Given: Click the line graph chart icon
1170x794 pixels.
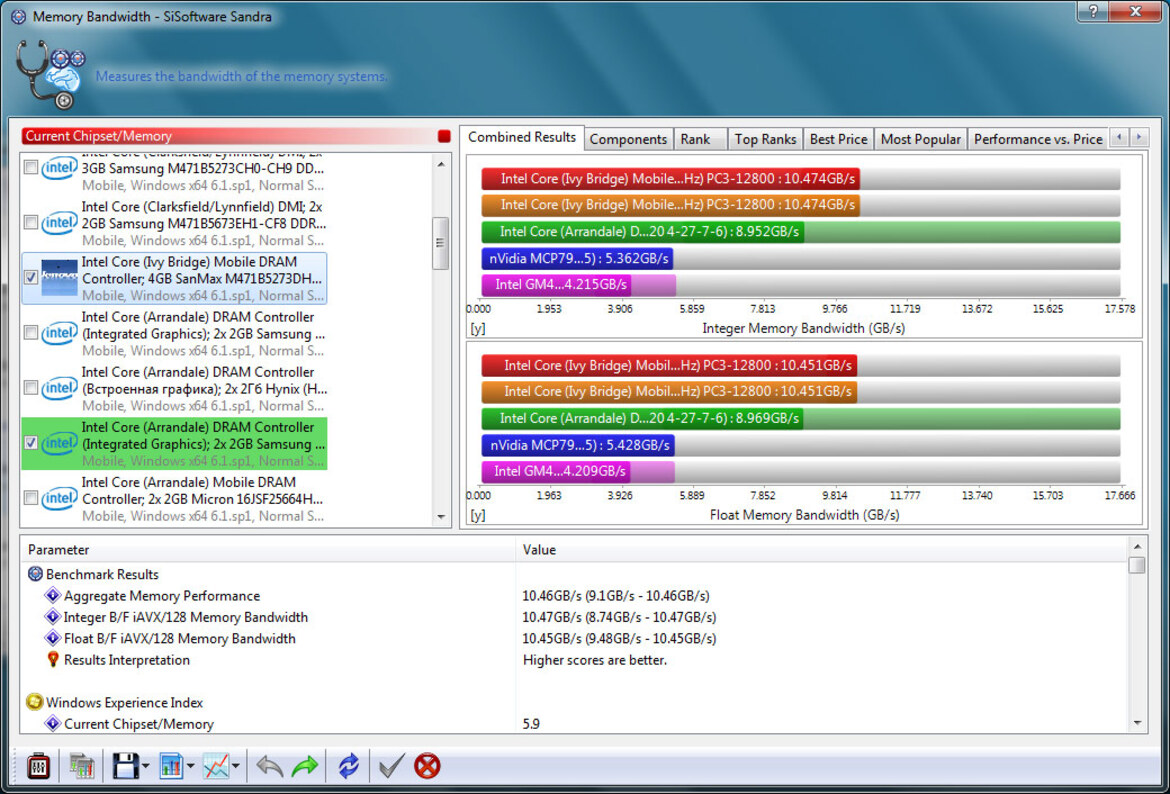Looking at the screenshot, I should (216, 766).
